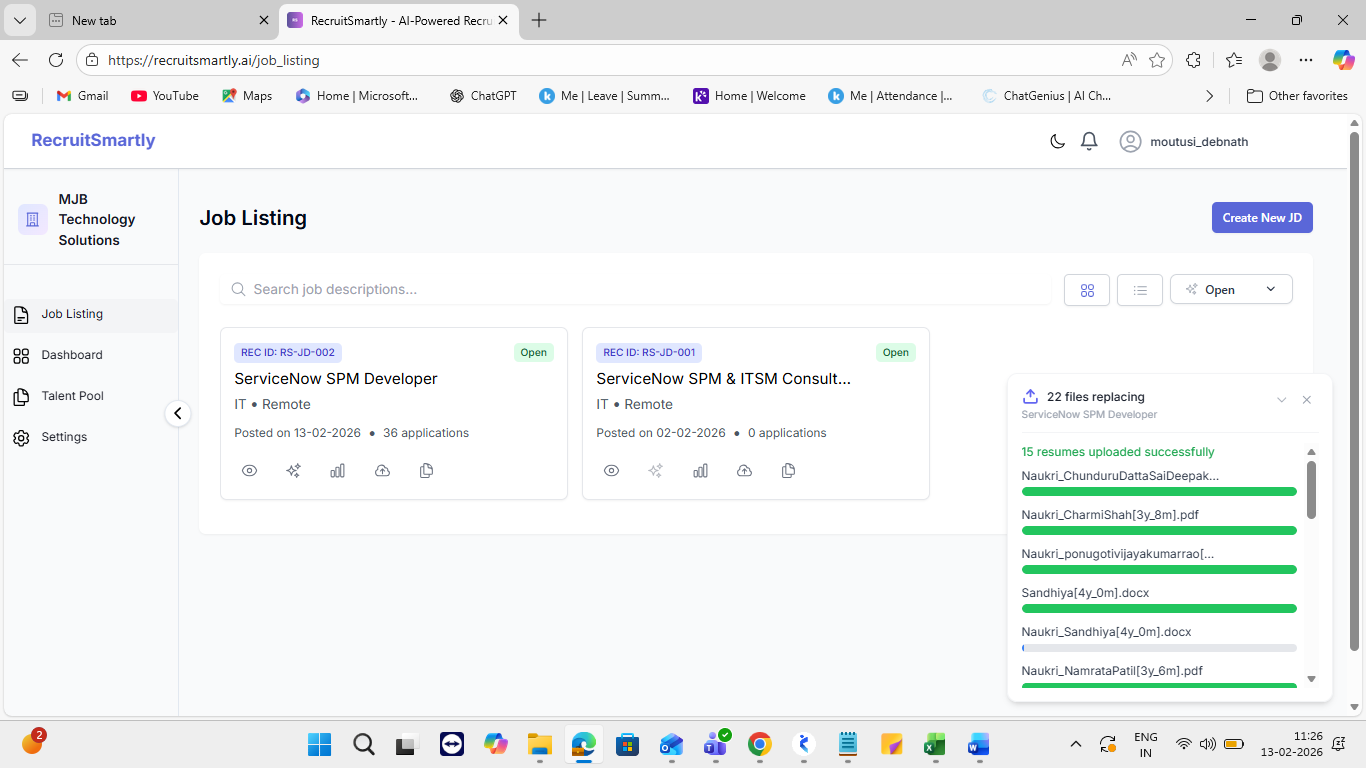
Task: Click upload cloud icon on ServiceNow SPM Developer card
Action: 382,471
